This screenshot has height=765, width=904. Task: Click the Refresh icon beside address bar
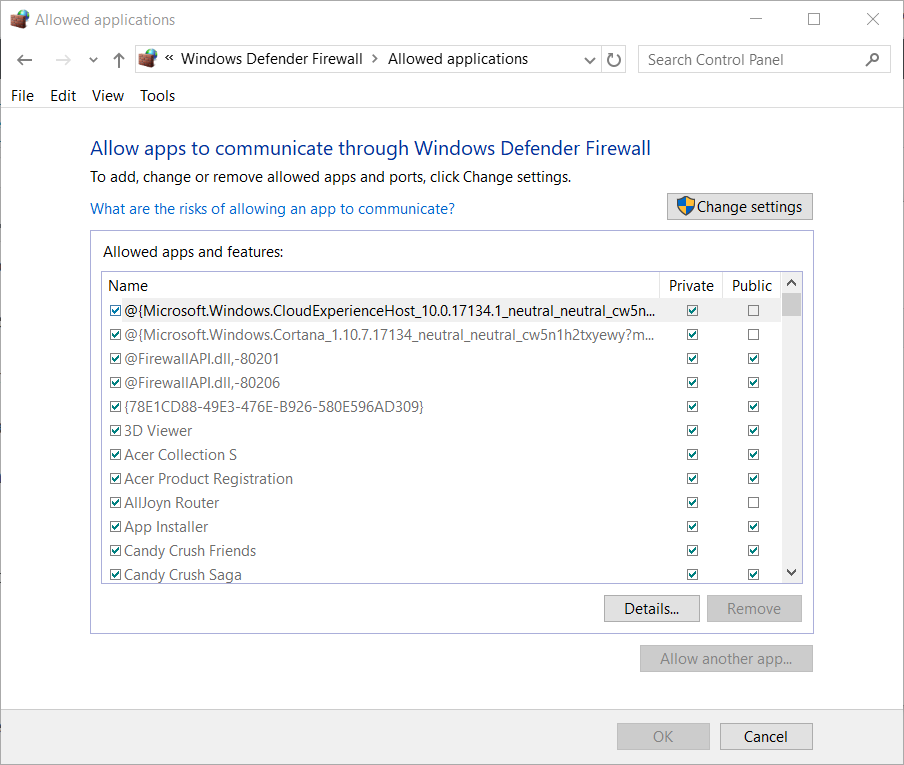tap(615, 60)
